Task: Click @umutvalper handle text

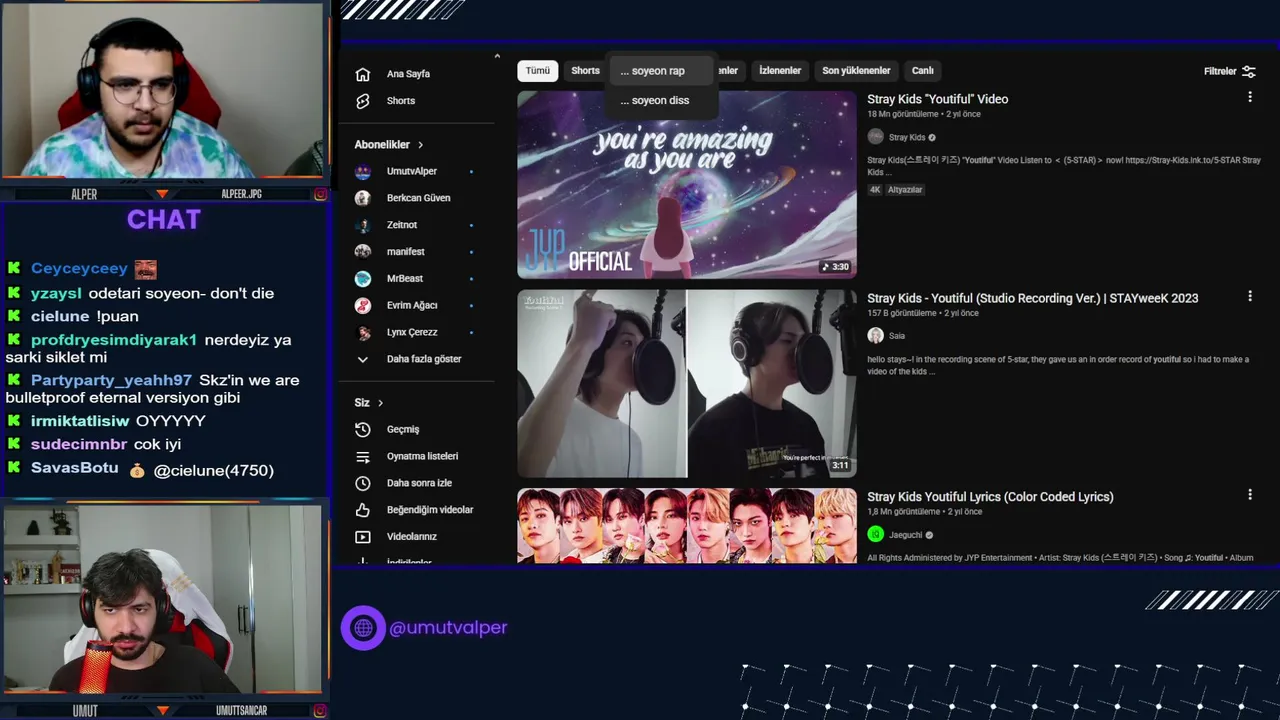Action: [x=448, y=628]
